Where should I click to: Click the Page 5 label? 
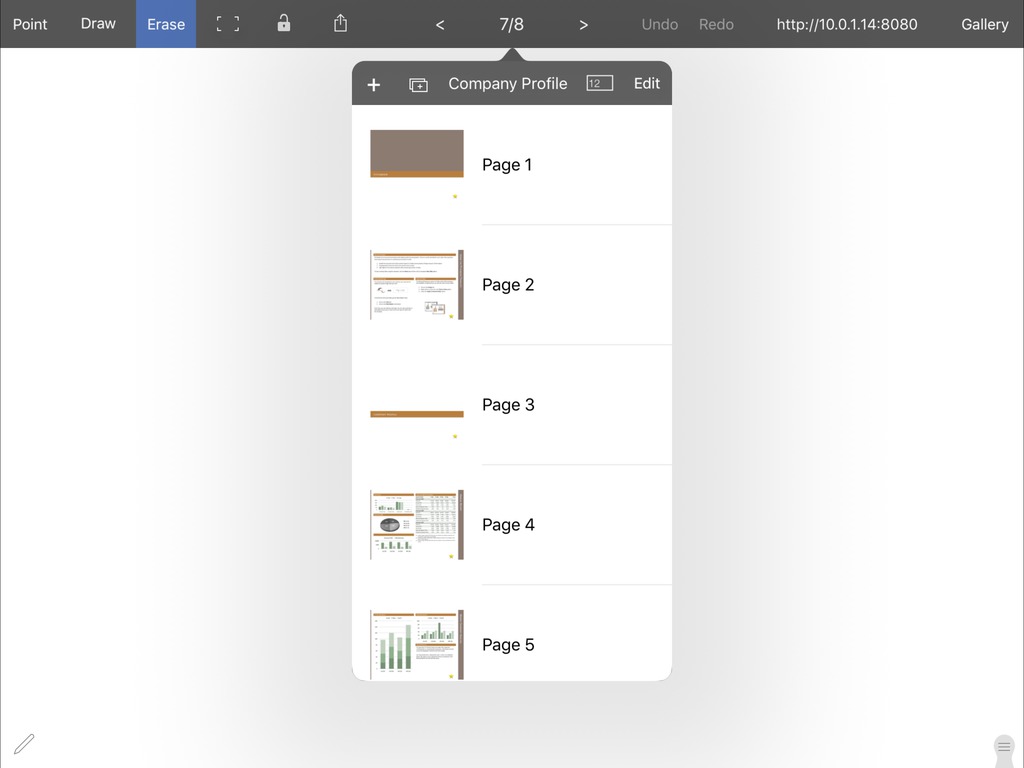click(508, 645)
